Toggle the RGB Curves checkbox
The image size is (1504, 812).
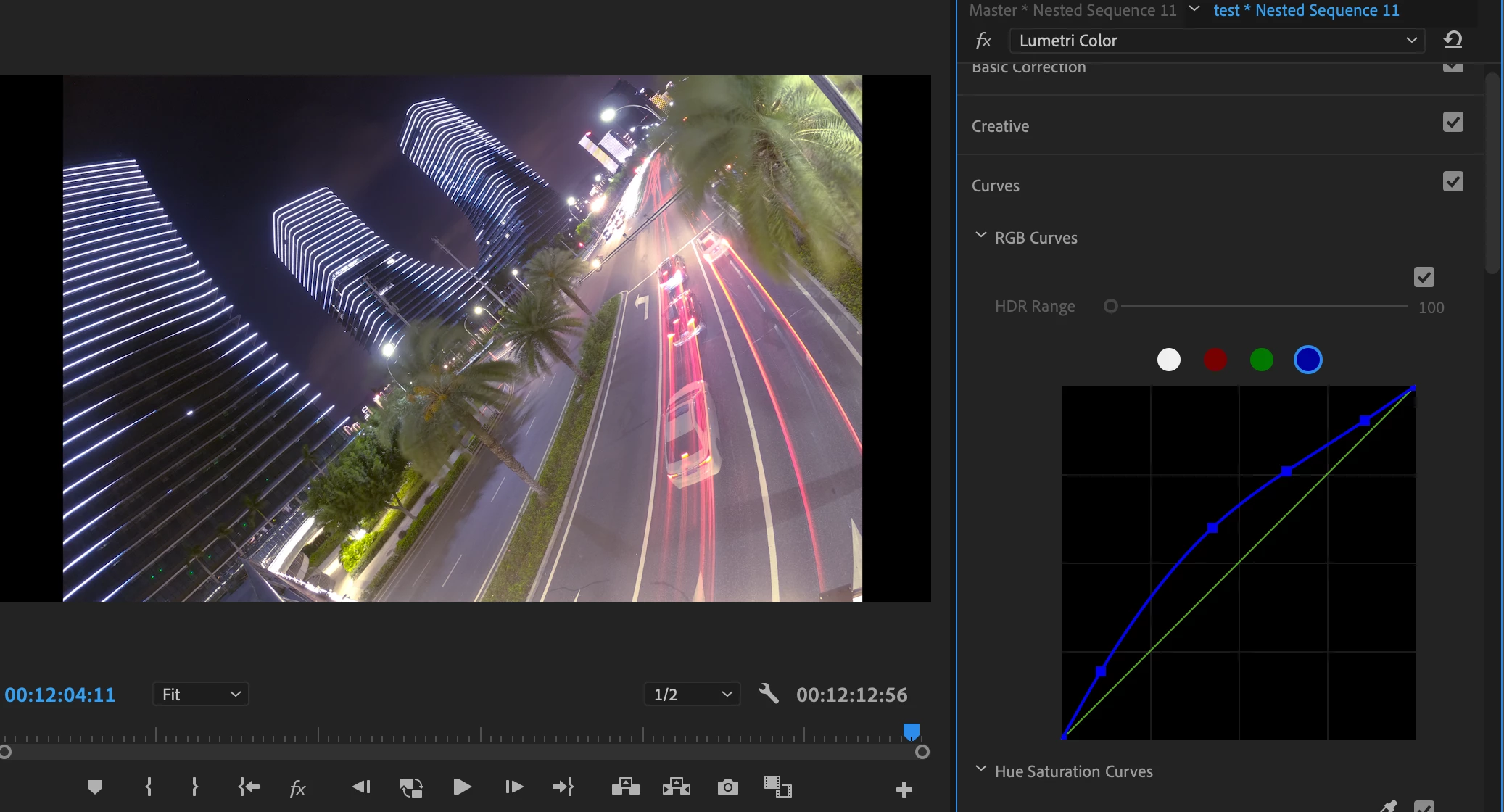point(1424,278)
